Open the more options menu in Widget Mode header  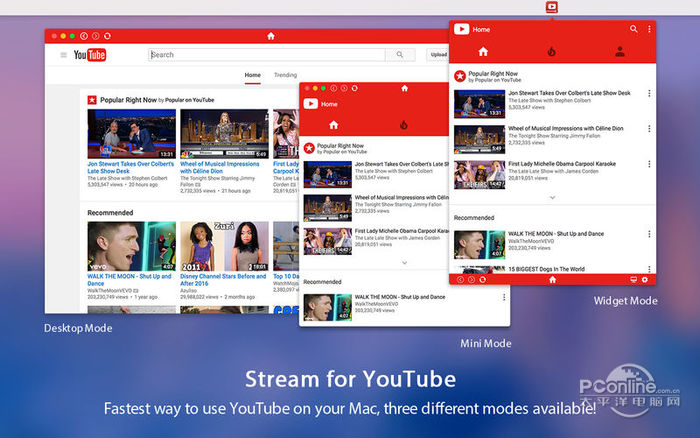(649, 29)
